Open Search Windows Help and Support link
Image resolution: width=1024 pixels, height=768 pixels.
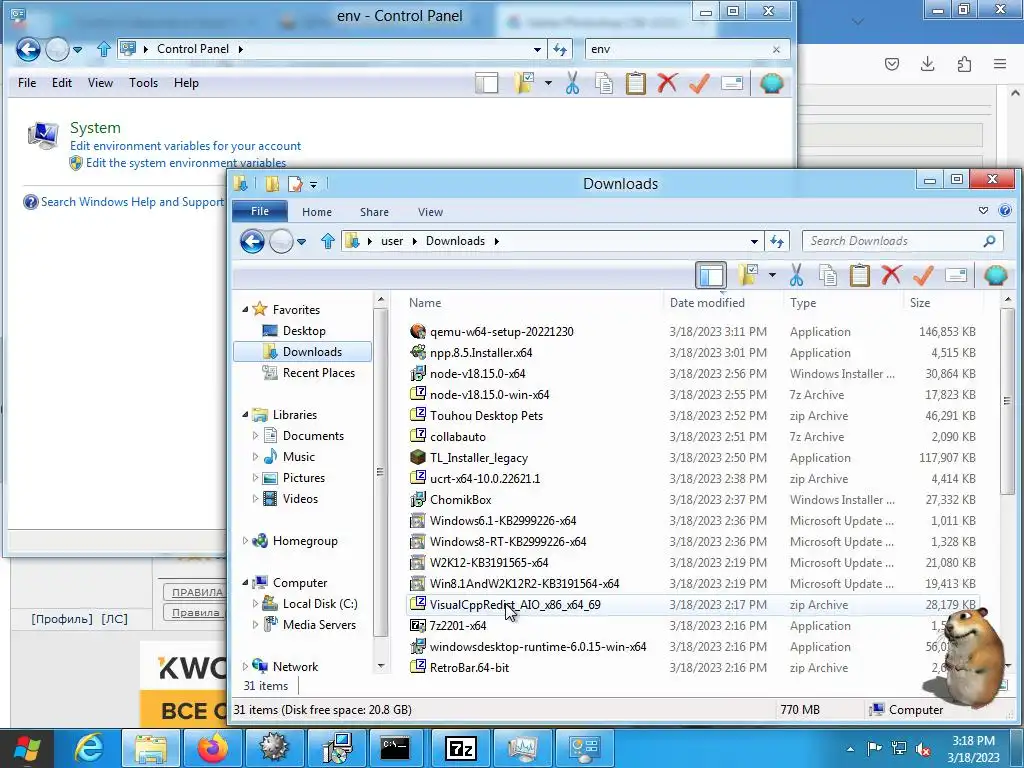pos(132,202)
